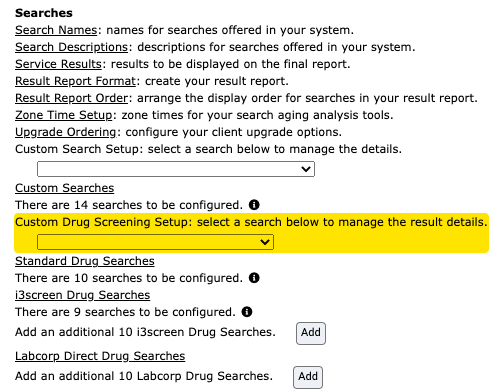This screenshot has height=390, width=497.
Task: Open the Result Report Order link
Action: pos(71,98)
